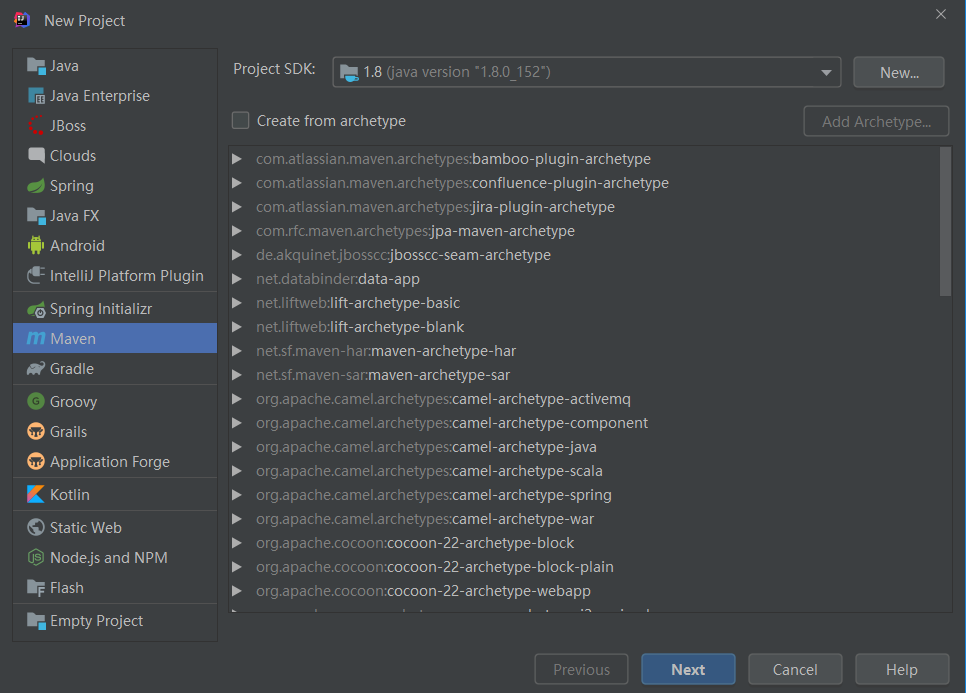Click the Empty Project folder icon
Image resolution: width=966 pixels, height=693 pixels.
36,621
